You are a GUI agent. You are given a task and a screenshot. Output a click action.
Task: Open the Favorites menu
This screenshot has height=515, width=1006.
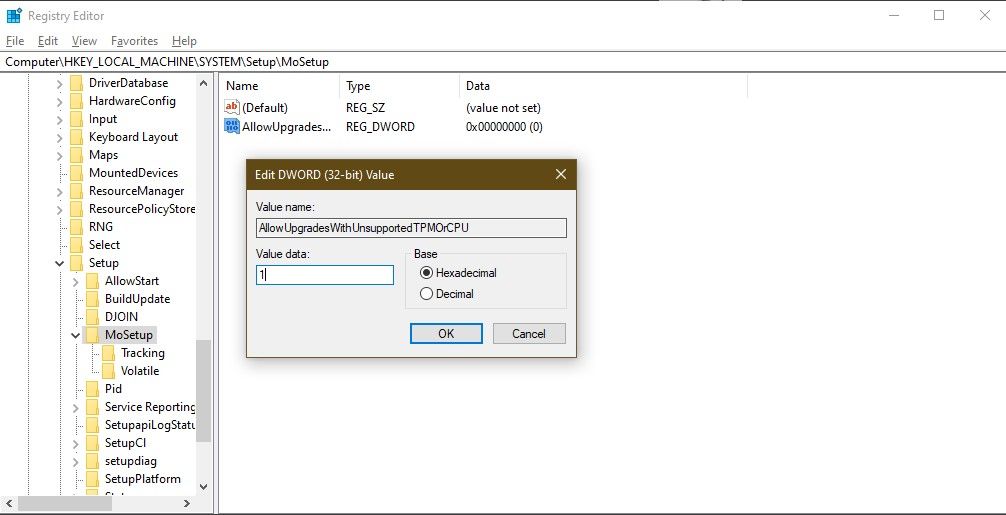(134, 40)
